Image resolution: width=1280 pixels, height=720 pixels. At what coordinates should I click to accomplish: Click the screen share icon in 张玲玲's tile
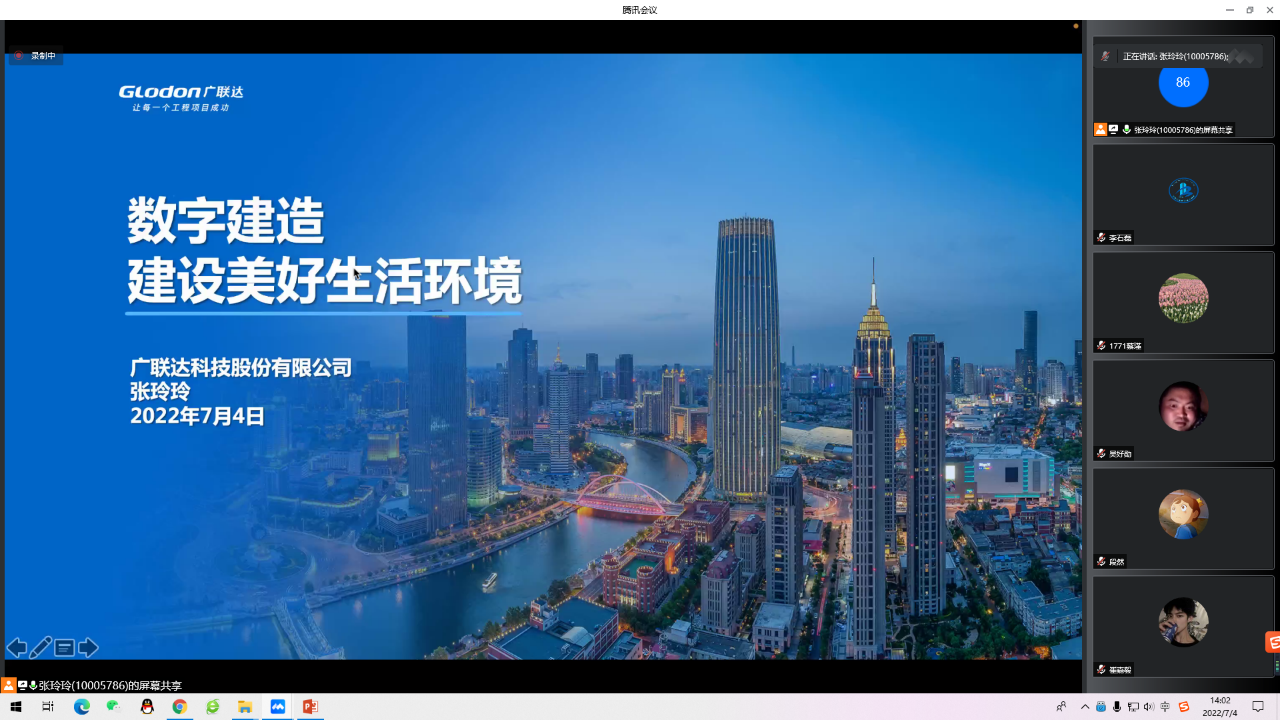pyautogui.click(x=1113, y=130)
